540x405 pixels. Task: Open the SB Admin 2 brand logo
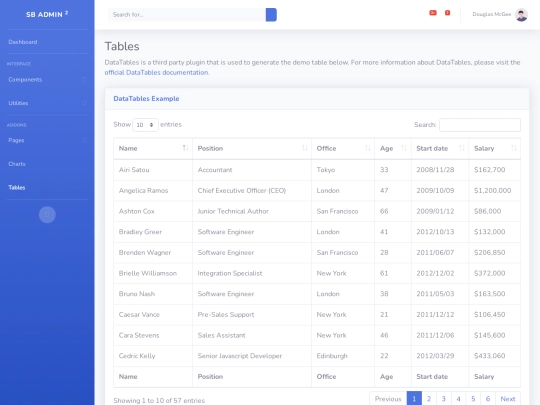point(47,14)
